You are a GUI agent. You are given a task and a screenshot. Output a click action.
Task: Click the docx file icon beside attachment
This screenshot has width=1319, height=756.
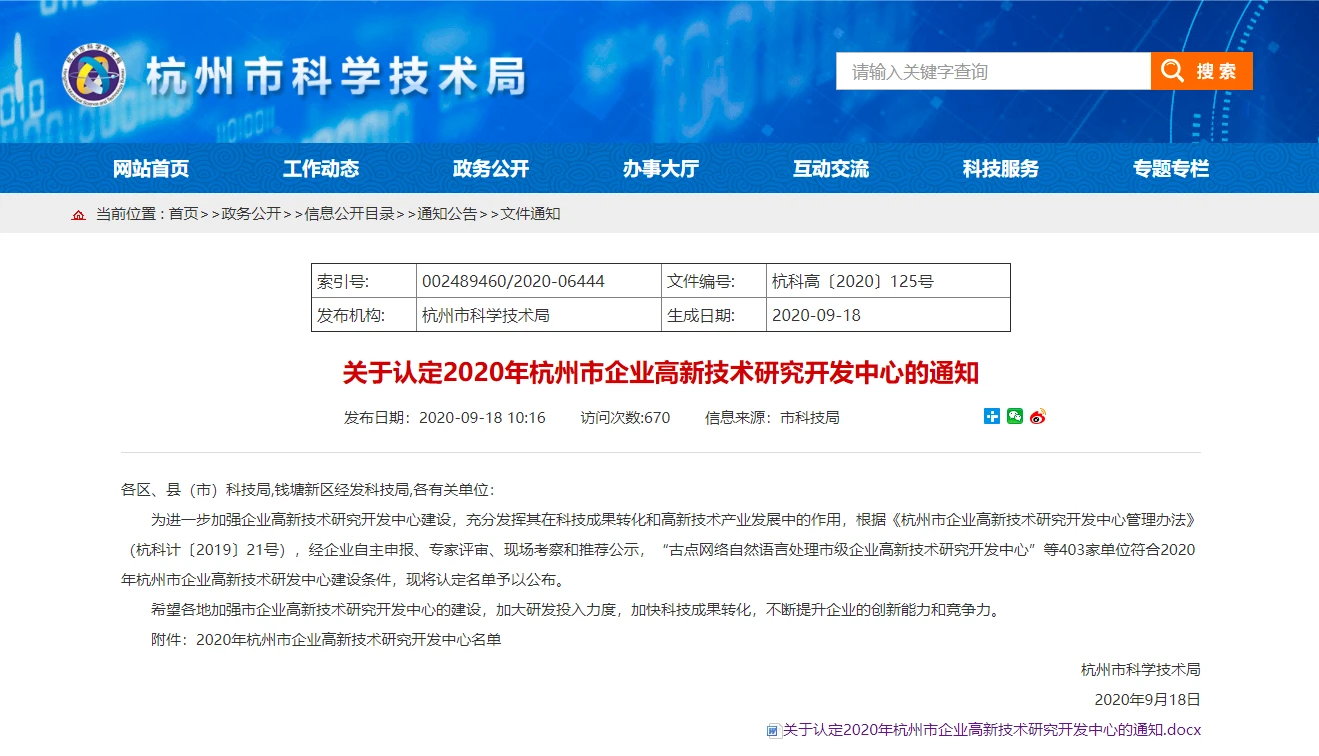pos(773,731)
